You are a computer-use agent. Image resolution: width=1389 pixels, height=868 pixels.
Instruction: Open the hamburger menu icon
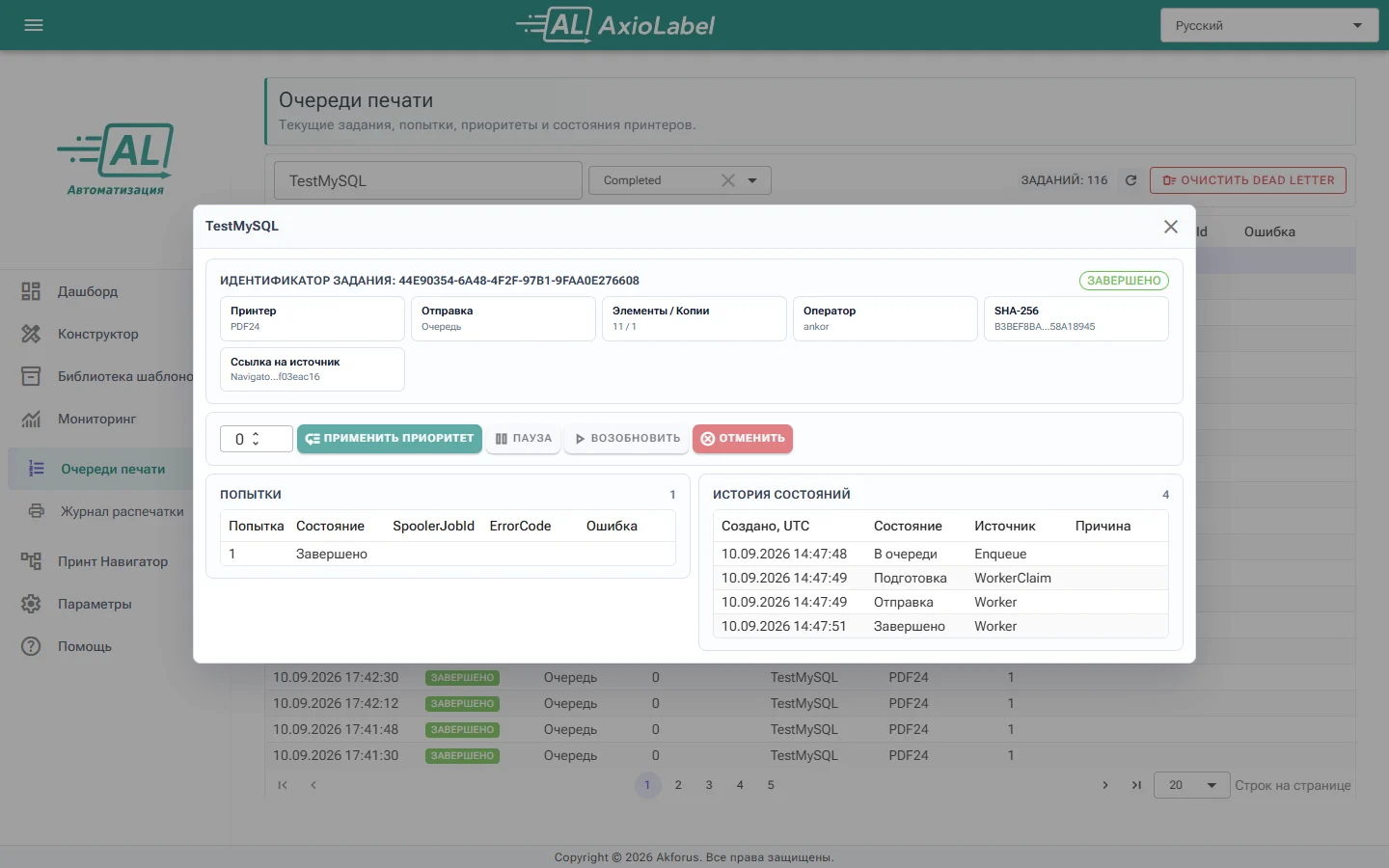(34, 25)
